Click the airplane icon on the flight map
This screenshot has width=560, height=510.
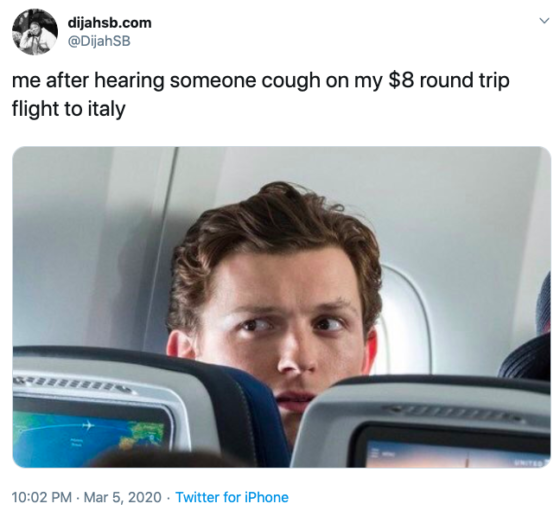(88, 425)
